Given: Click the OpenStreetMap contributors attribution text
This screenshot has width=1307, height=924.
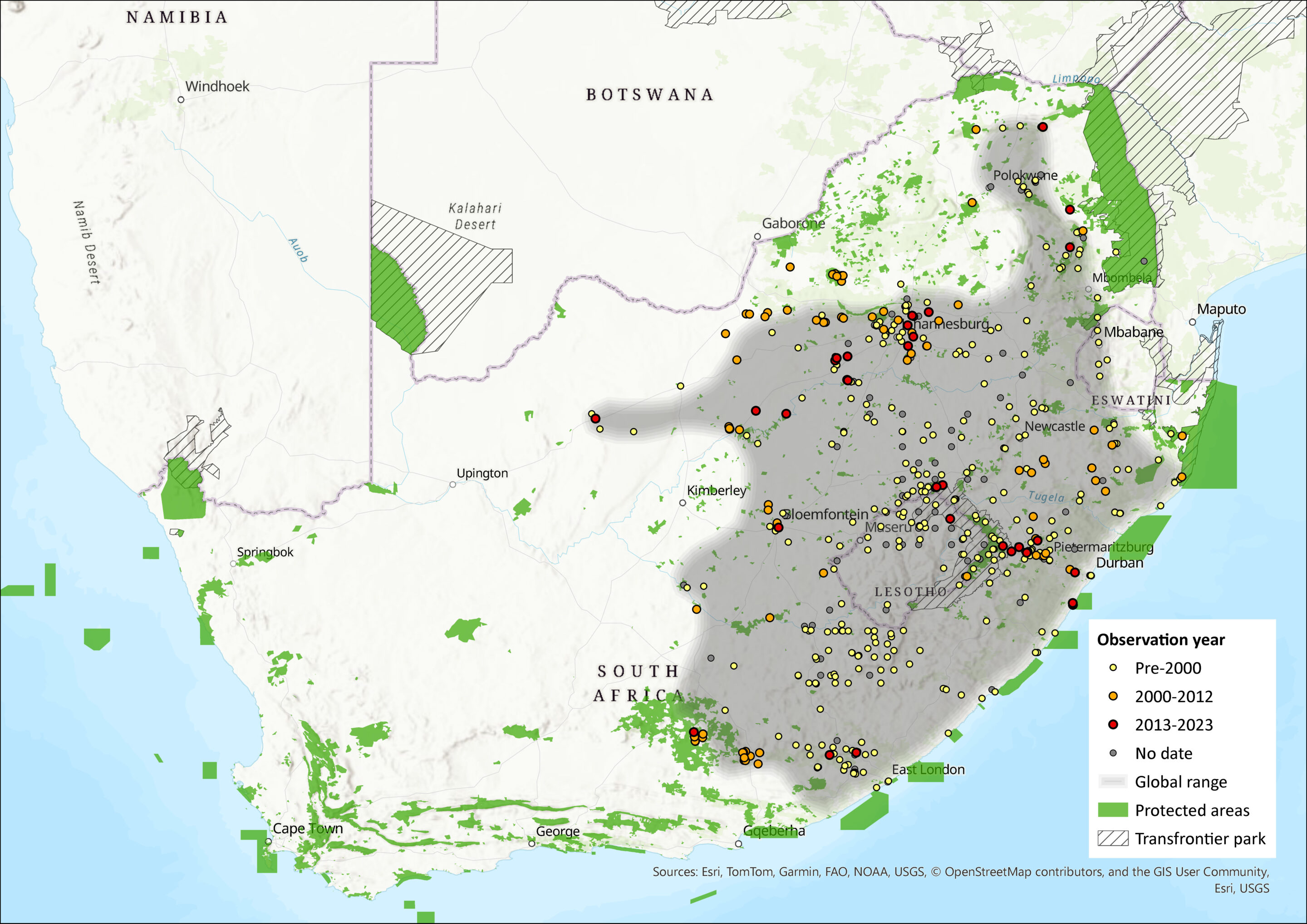Looking at the screenshot, I should [1024, 872].
